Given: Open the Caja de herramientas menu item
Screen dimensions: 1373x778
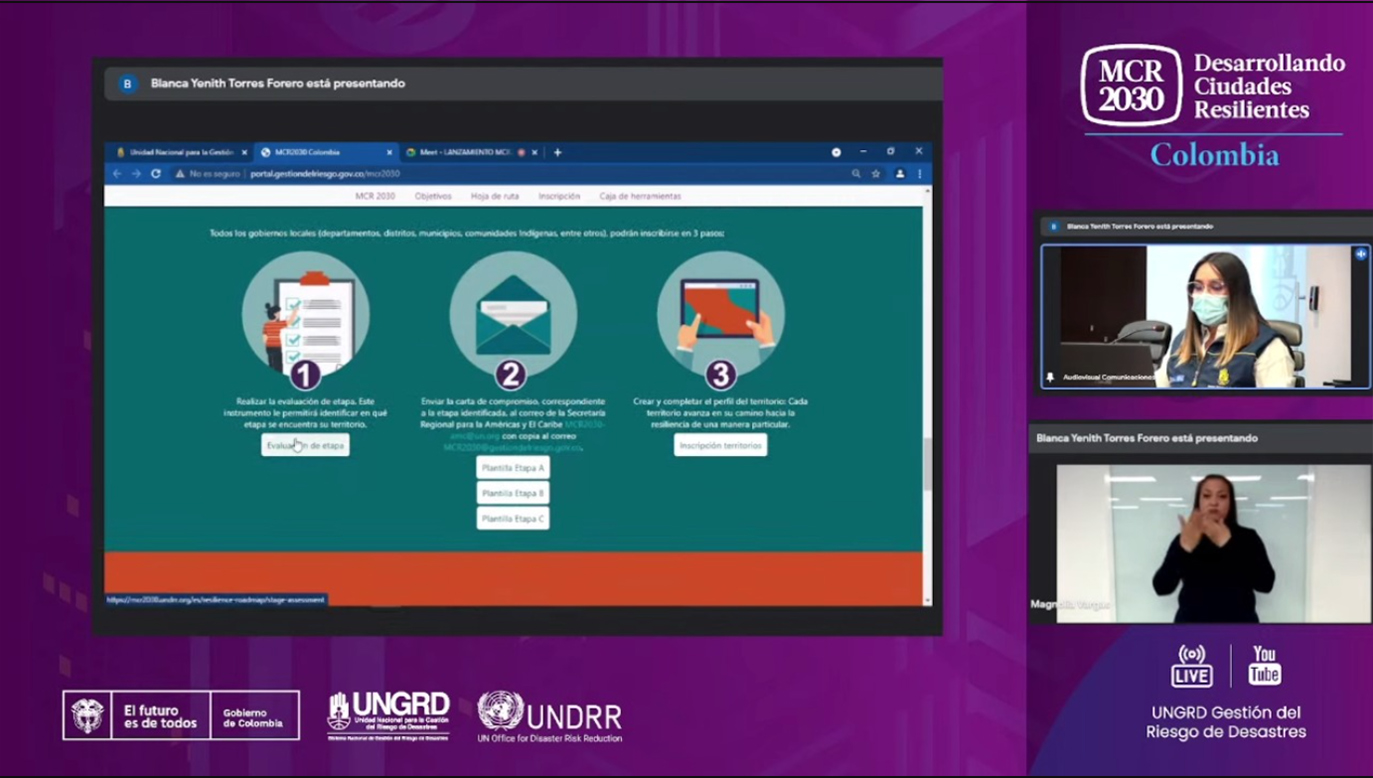Looking at the screenshot, I should point(640,196).
